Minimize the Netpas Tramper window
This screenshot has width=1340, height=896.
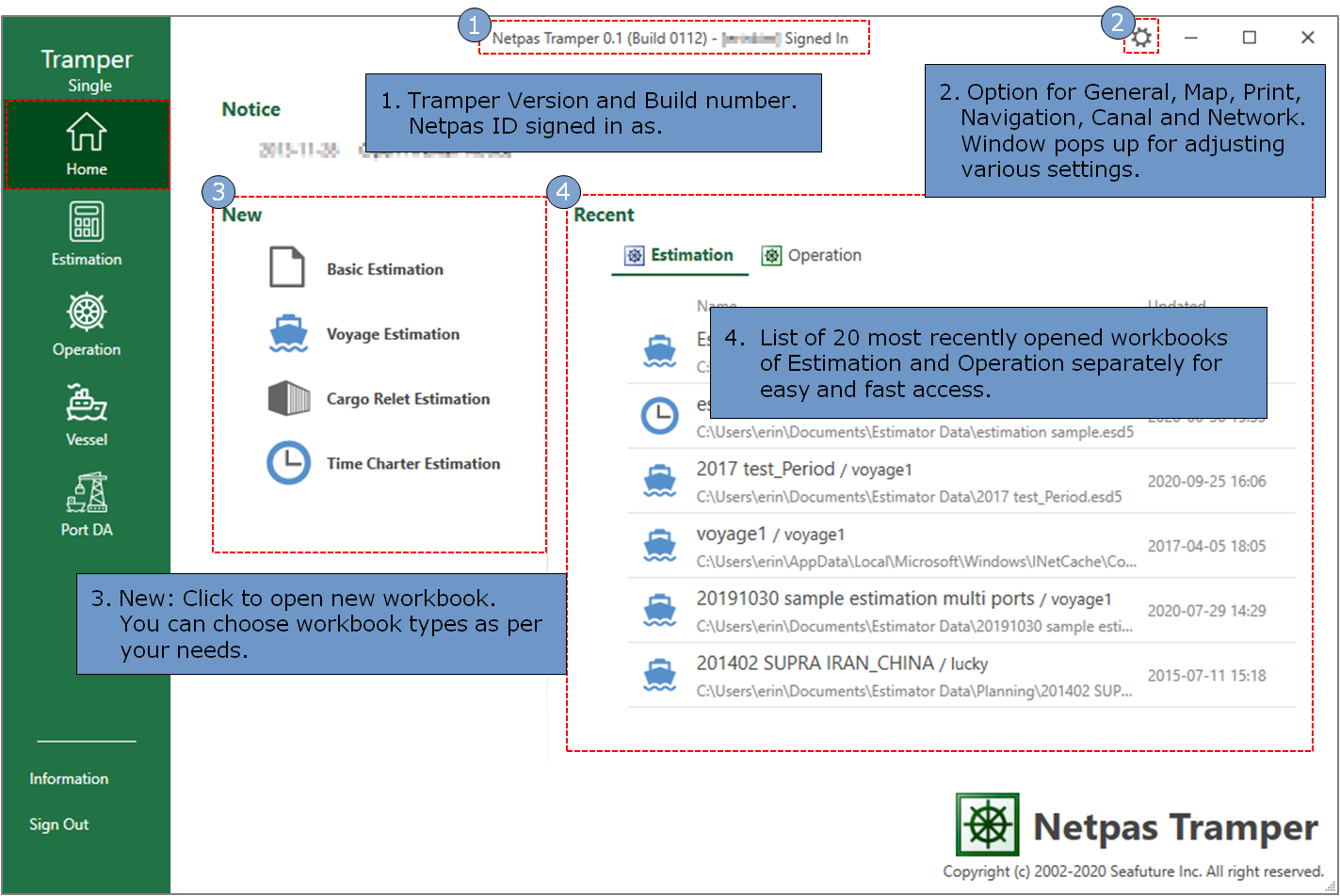(1191, 38)
